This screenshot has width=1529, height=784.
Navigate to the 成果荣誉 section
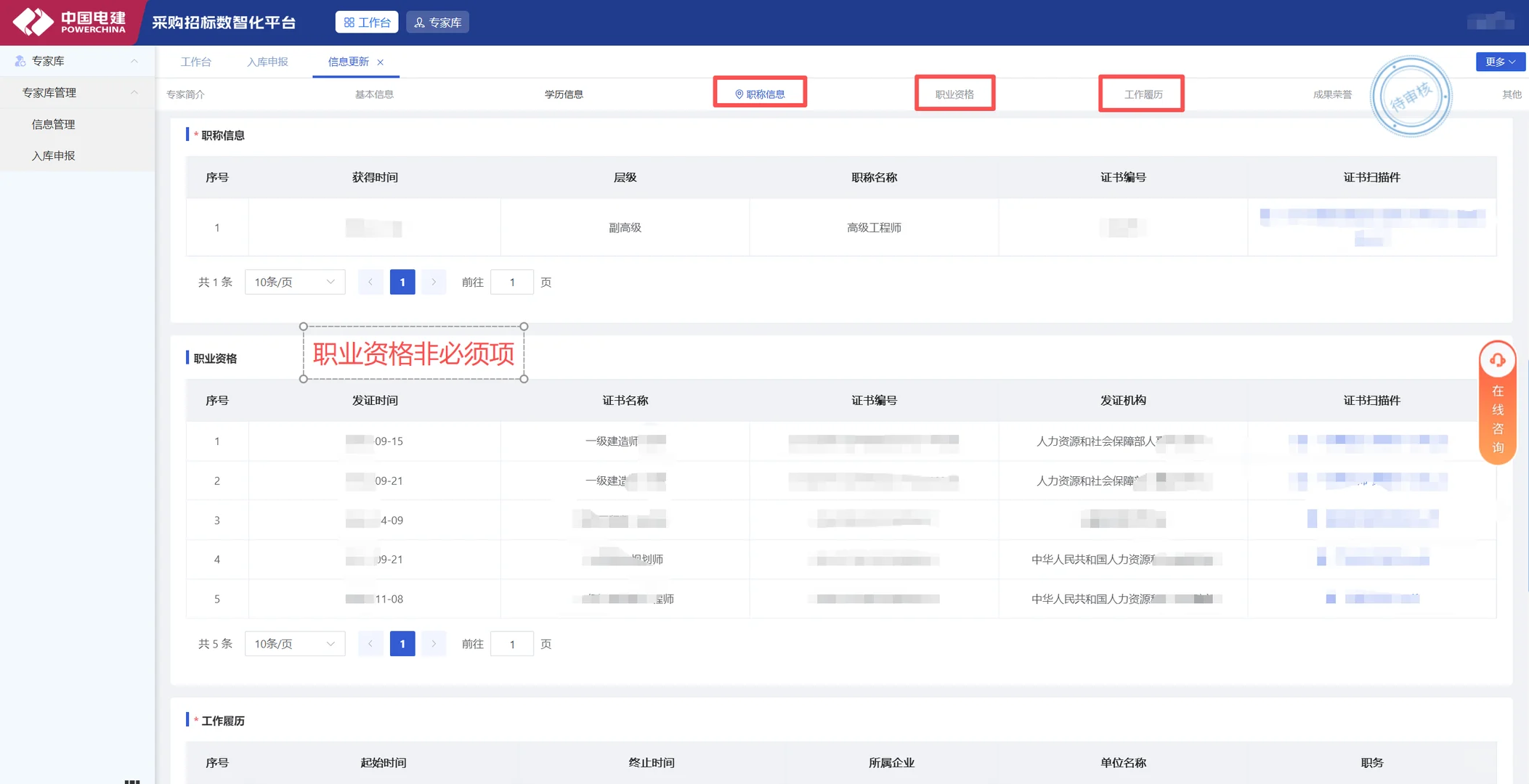[x=1333, y=94]
